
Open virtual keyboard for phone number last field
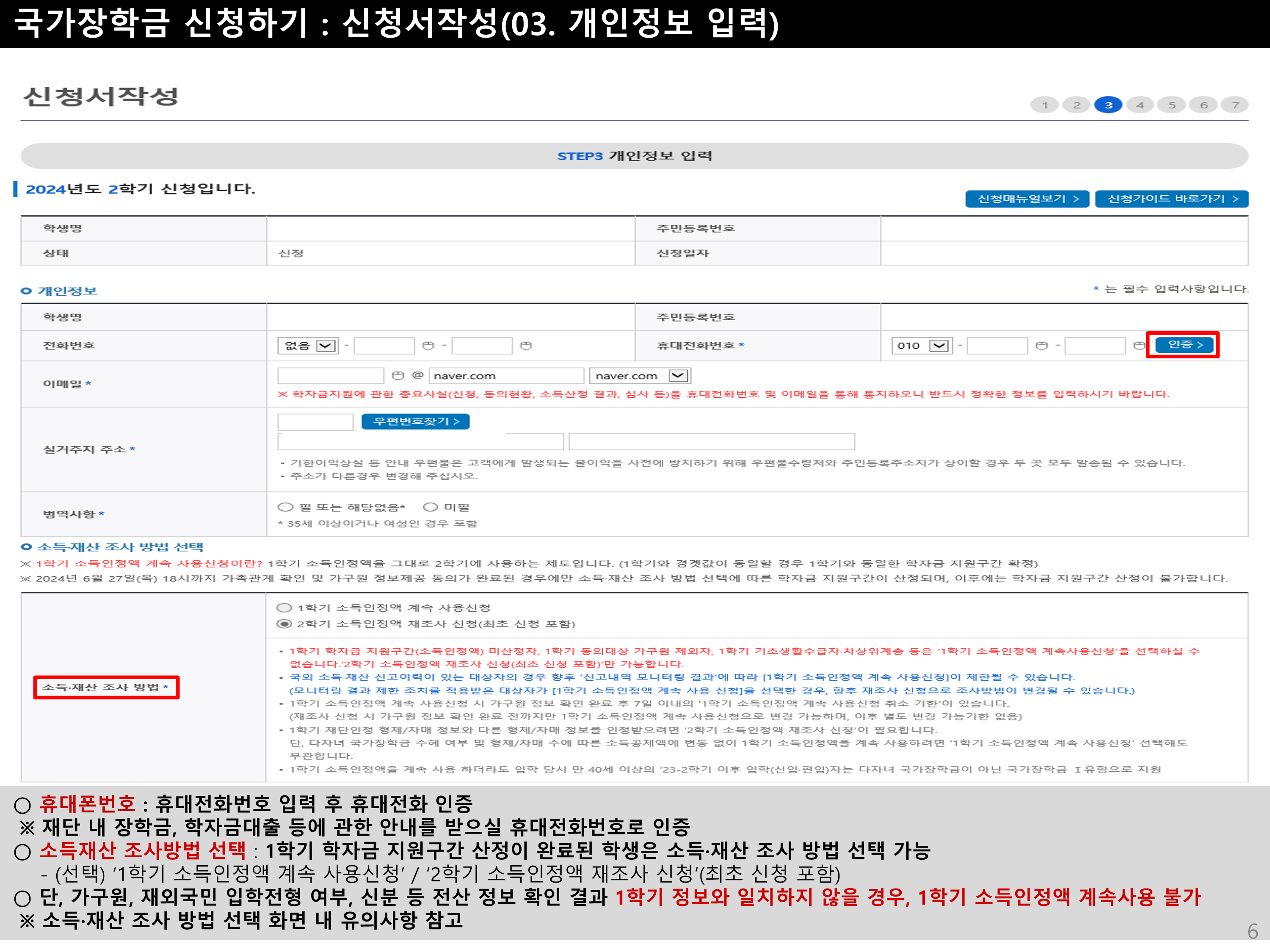tap(525, 345)
